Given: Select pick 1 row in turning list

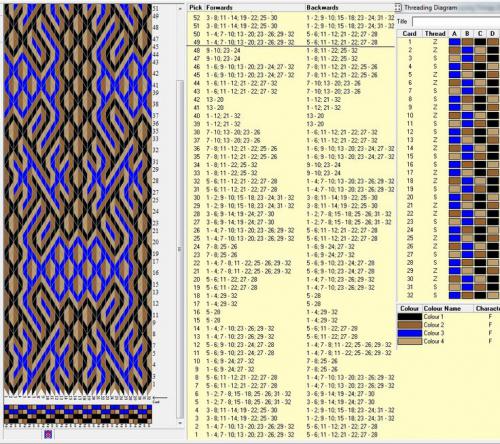Looking at the screenshot, I should tap(291, 435).
